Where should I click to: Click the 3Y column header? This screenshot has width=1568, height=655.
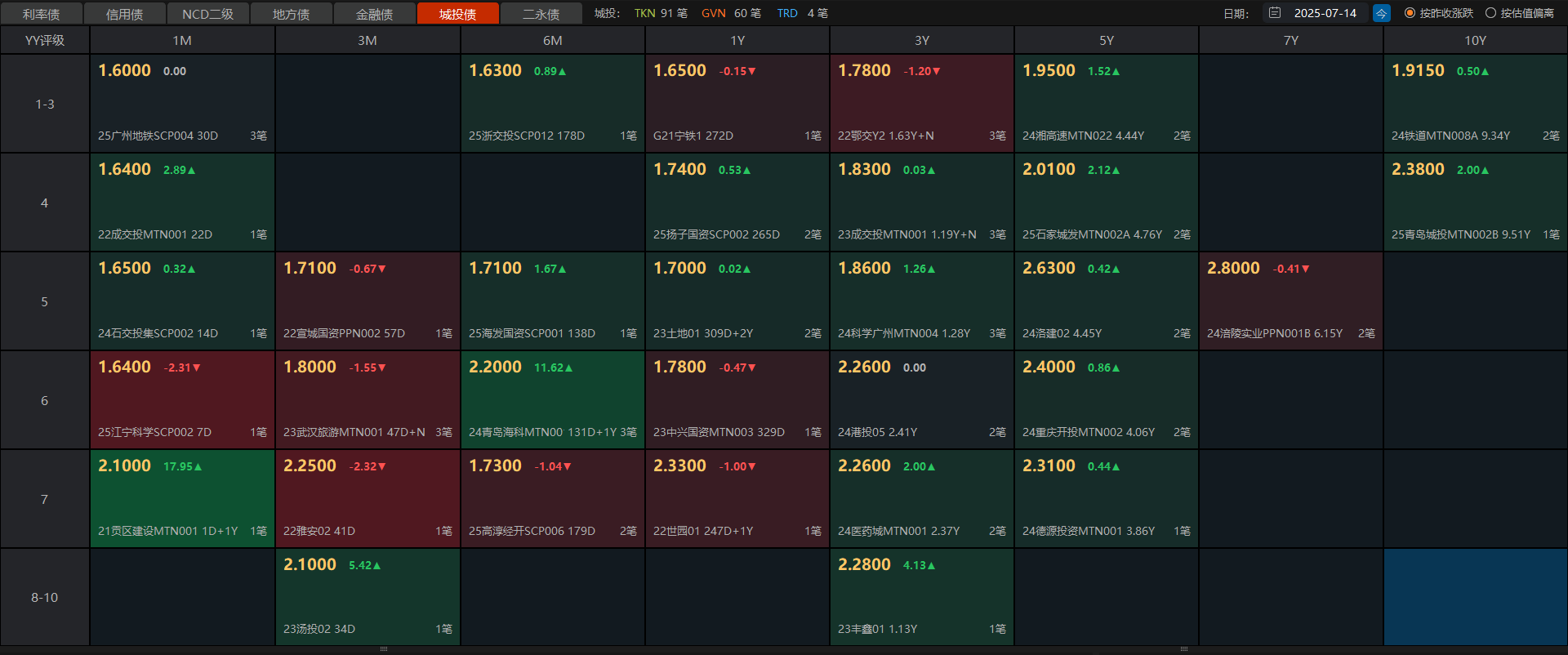point(922,40)
